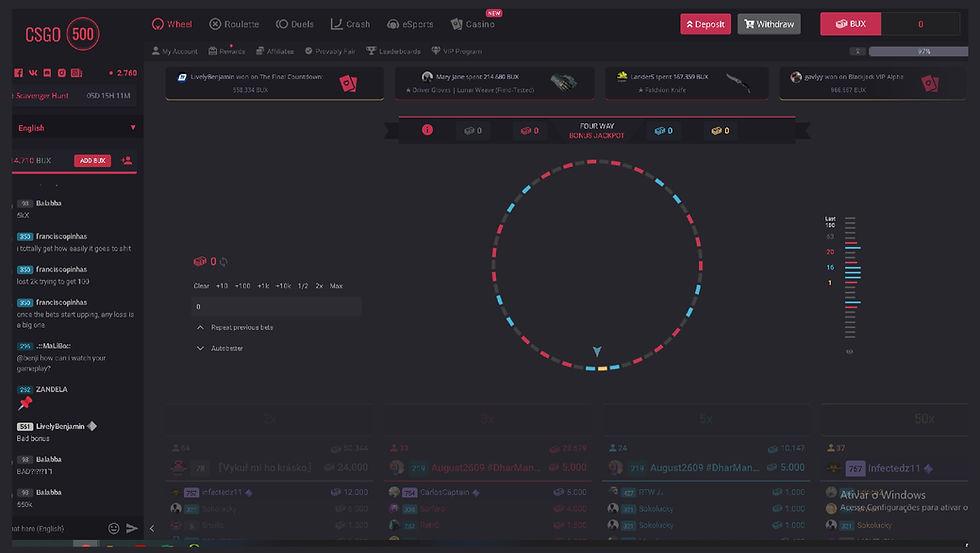Switch to the Wheel game tab
980x553 pixels.
[172, 24]
